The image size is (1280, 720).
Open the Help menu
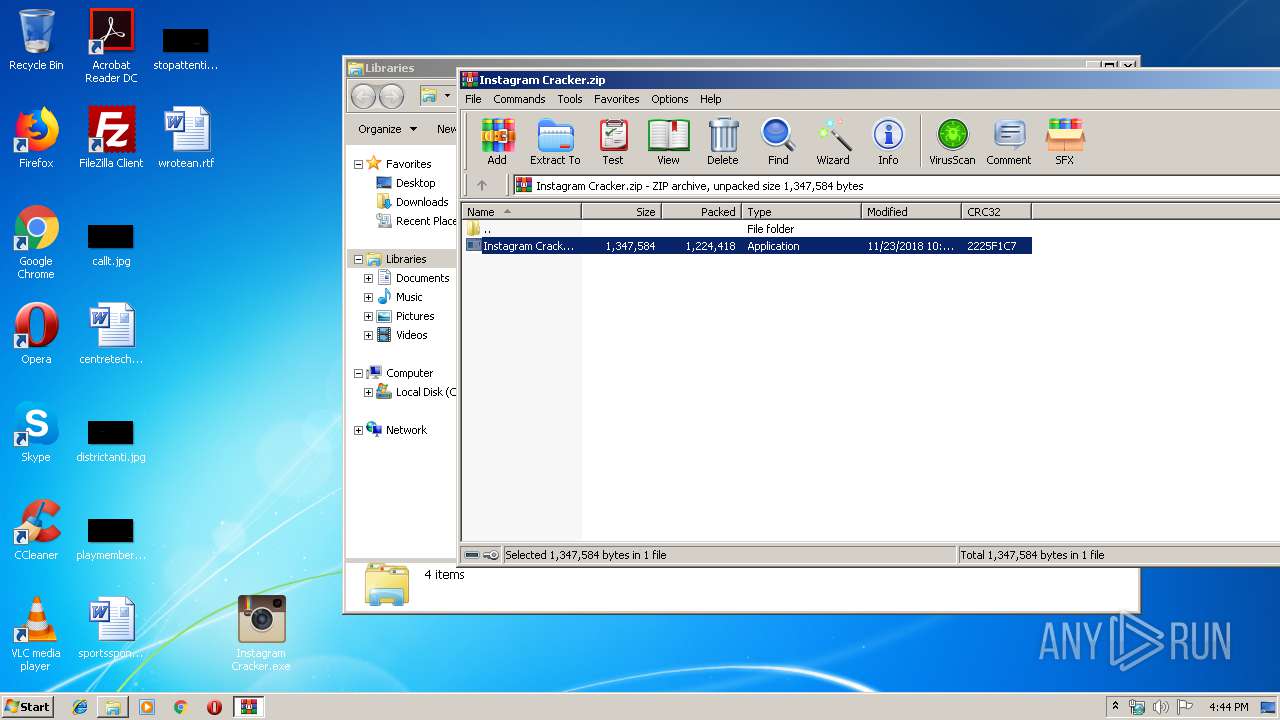coord(711,99)
